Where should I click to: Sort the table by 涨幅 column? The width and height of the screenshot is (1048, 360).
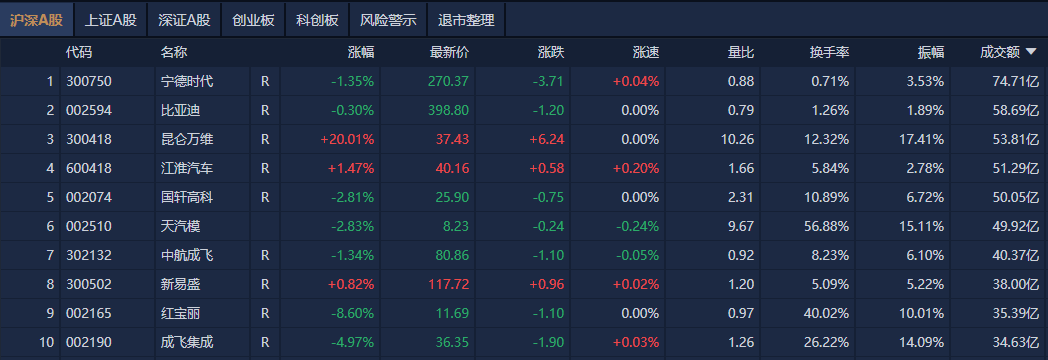pos(361,53)
